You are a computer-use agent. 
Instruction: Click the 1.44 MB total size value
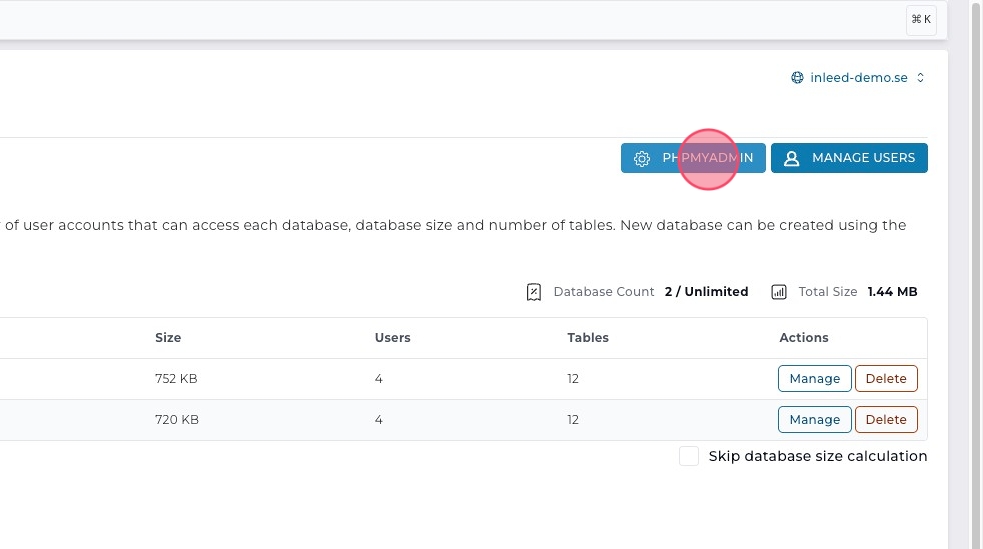pos(892,292)
